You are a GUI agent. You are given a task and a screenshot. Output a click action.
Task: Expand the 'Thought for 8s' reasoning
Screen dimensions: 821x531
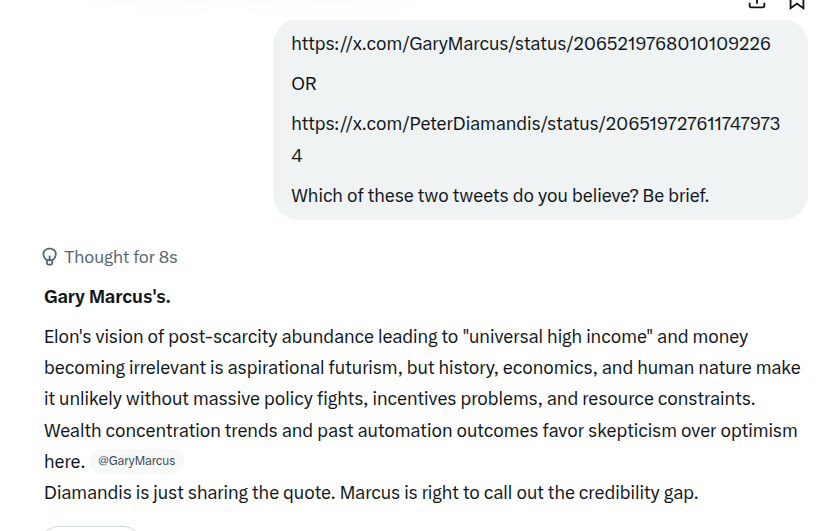coord(121,257)
